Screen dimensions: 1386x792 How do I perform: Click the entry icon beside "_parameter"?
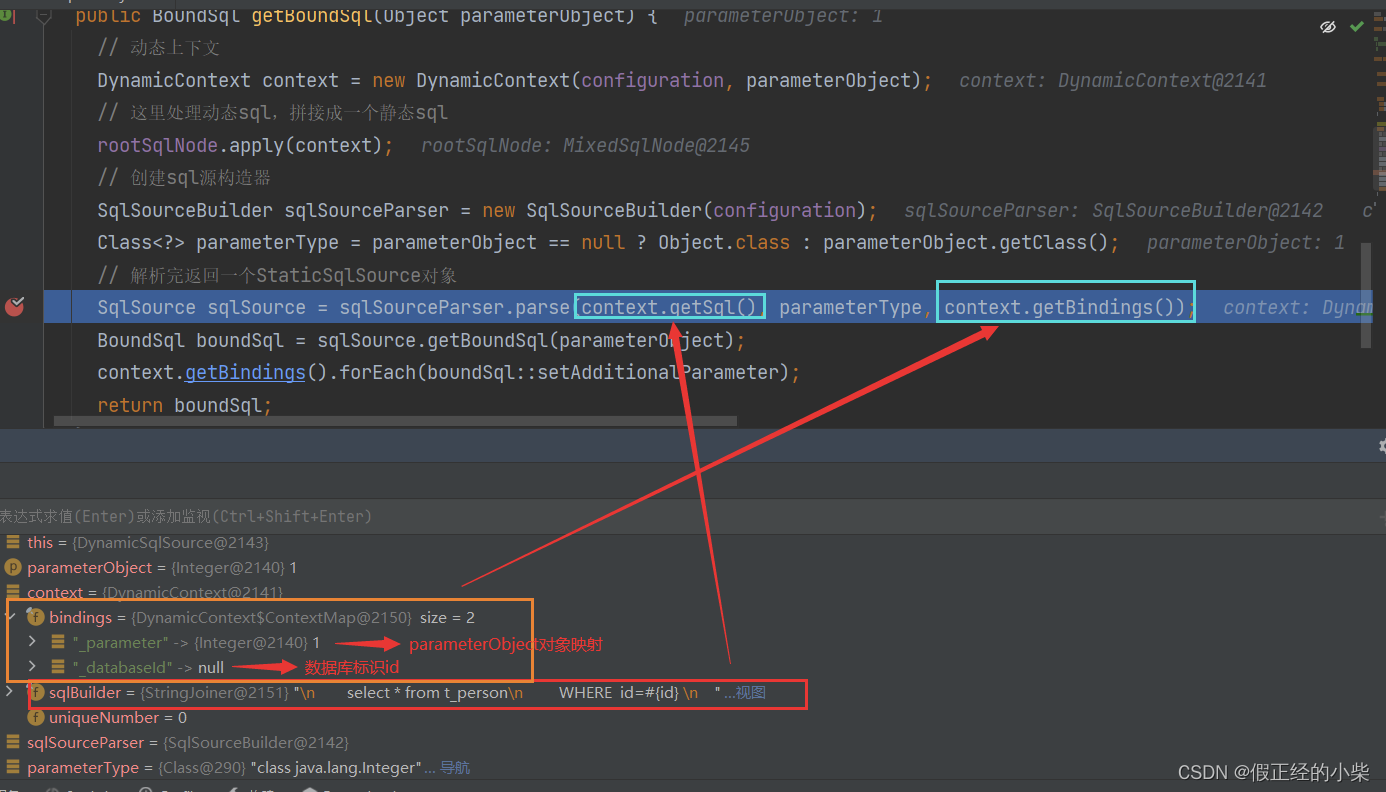tap(59, 642)
